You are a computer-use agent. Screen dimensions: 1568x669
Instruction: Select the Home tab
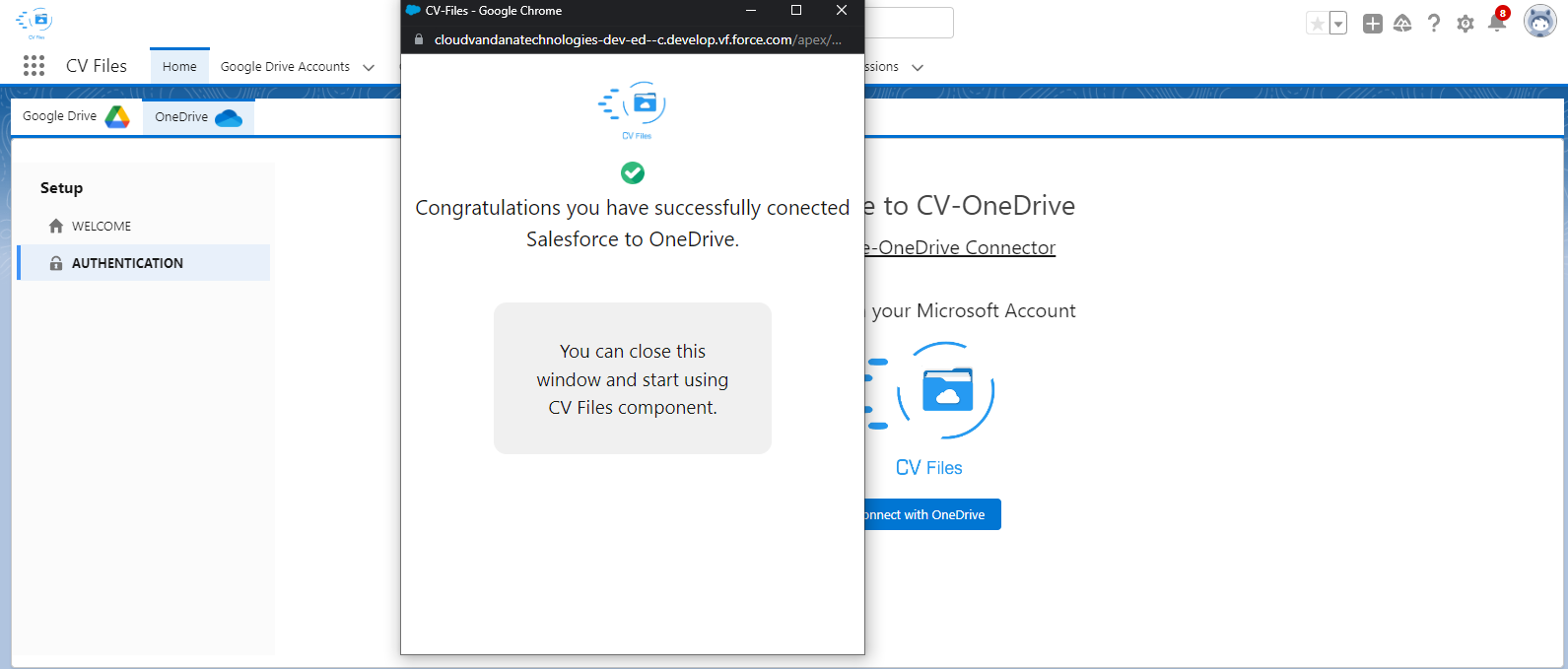(x=179, y=66)
